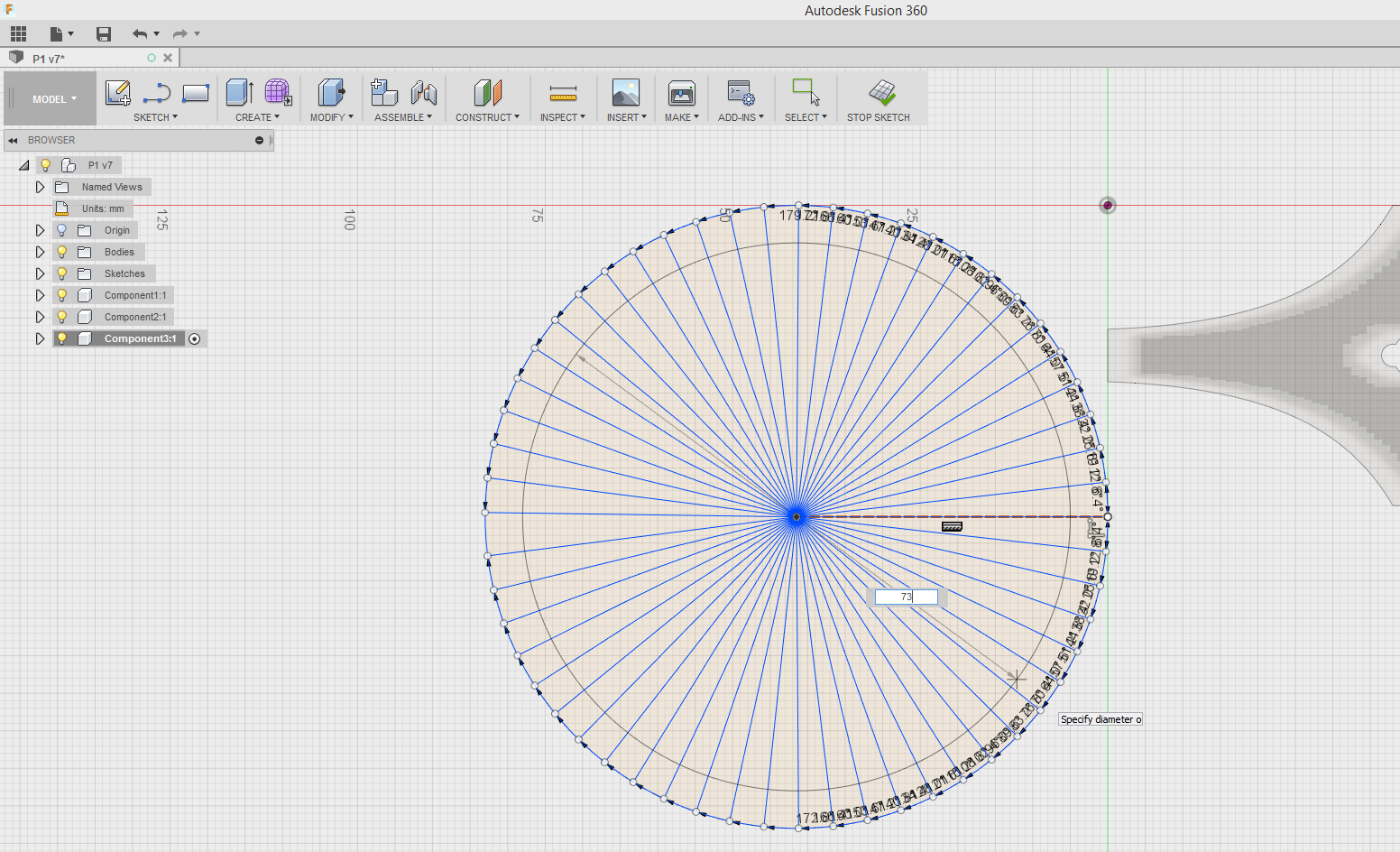This screenshot has width=1400, height=852.
Task: Click the Measure ruler icon
Action: pos(563,93)
